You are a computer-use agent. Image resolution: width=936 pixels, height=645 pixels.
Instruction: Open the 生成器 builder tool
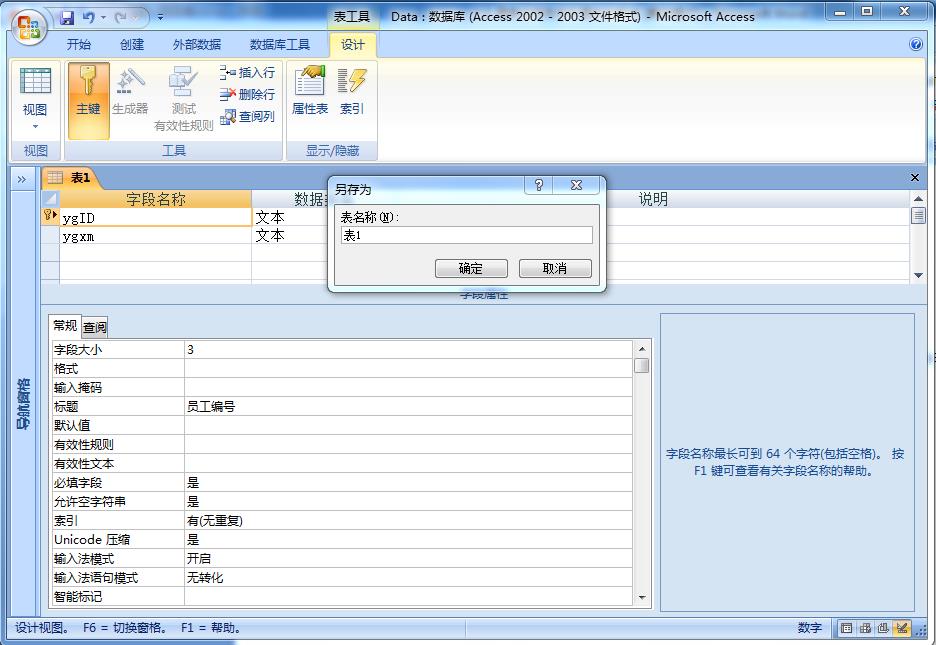pyautogui.click(x=130, y=91)
